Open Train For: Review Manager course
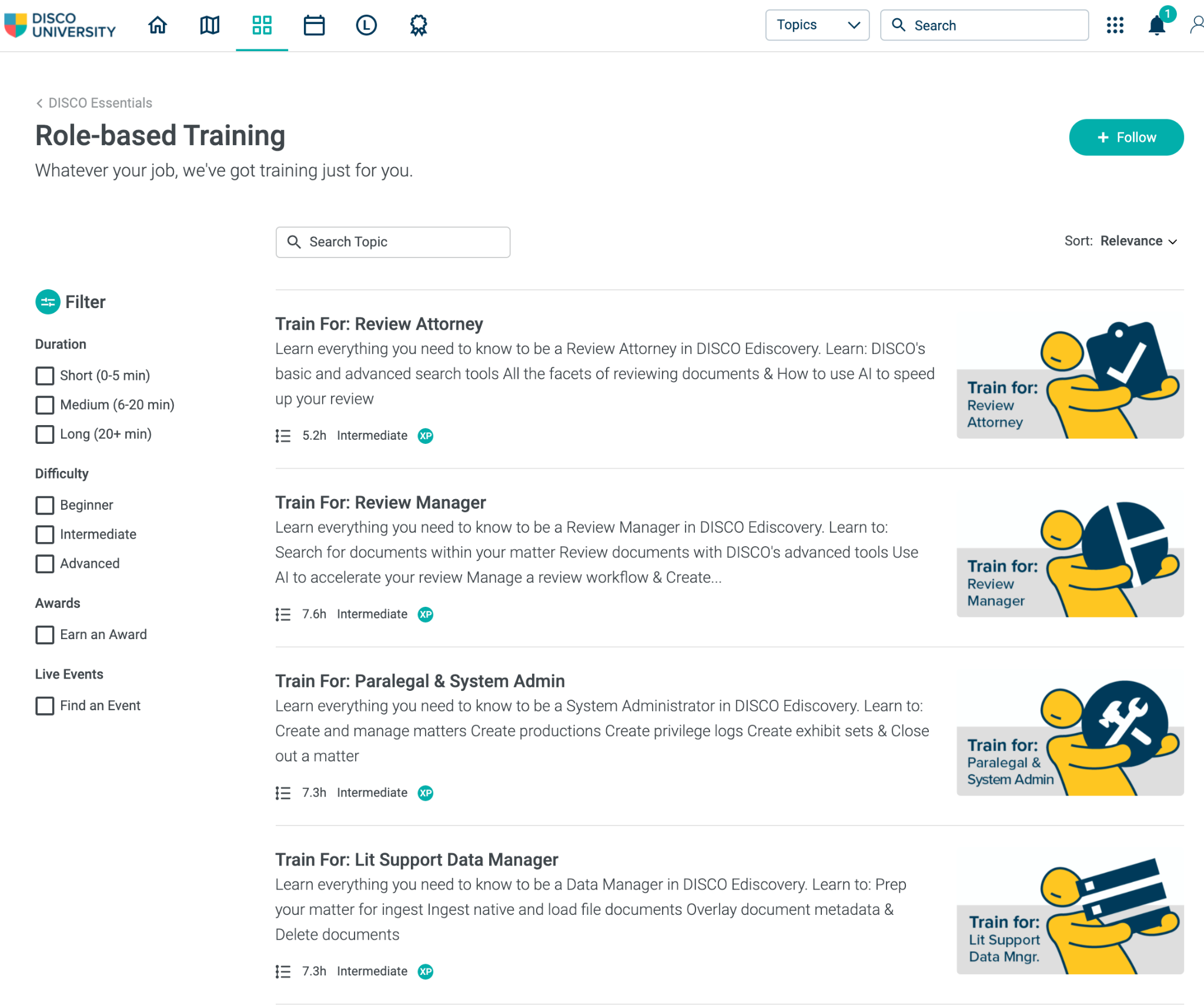This screenshot has height=1006, width=1204. pos(380,503)
